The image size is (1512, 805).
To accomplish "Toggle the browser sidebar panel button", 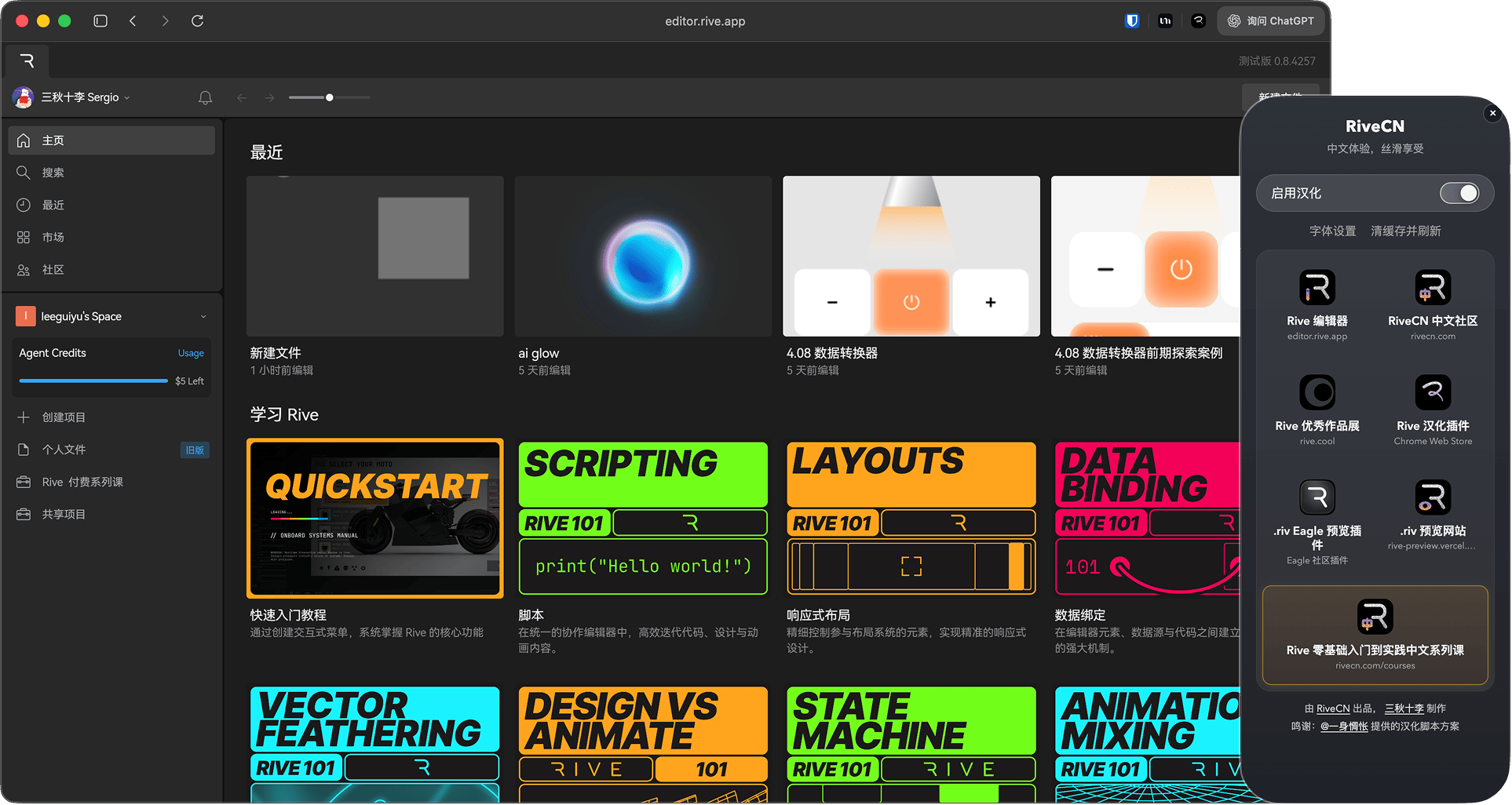I will [x=100, y=21].
